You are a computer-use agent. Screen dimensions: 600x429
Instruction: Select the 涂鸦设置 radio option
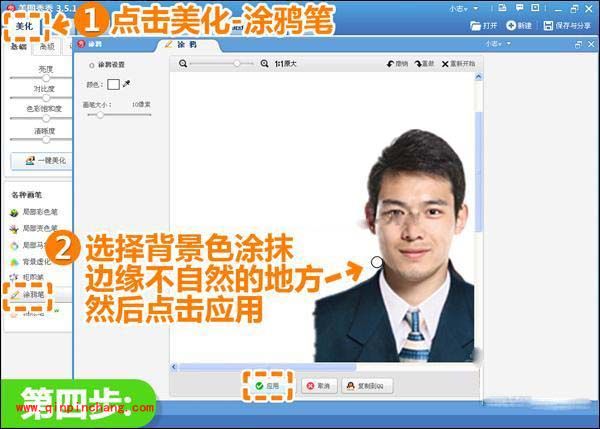pyautogui.click(x=91, y=65)
